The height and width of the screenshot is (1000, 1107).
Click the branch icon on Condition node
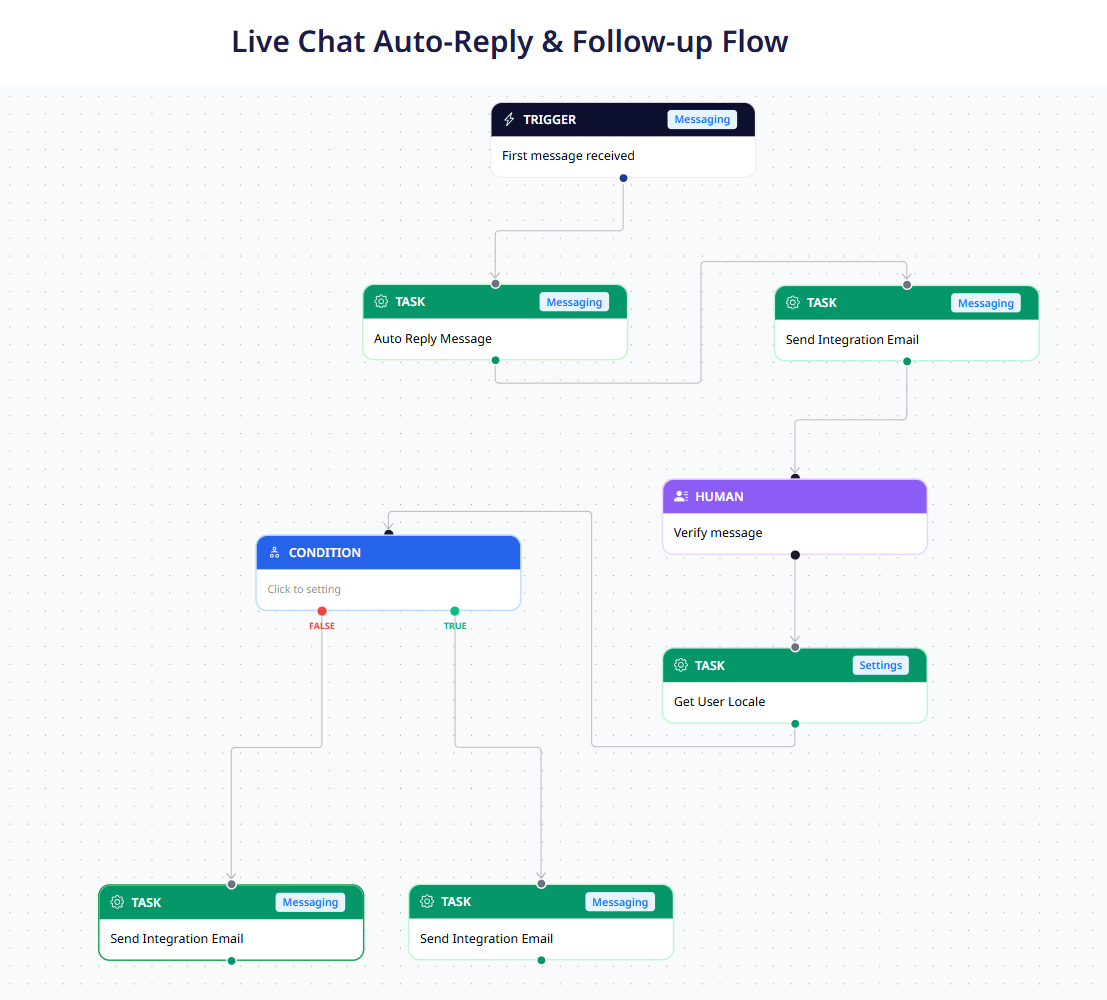(x=275, y=553)
